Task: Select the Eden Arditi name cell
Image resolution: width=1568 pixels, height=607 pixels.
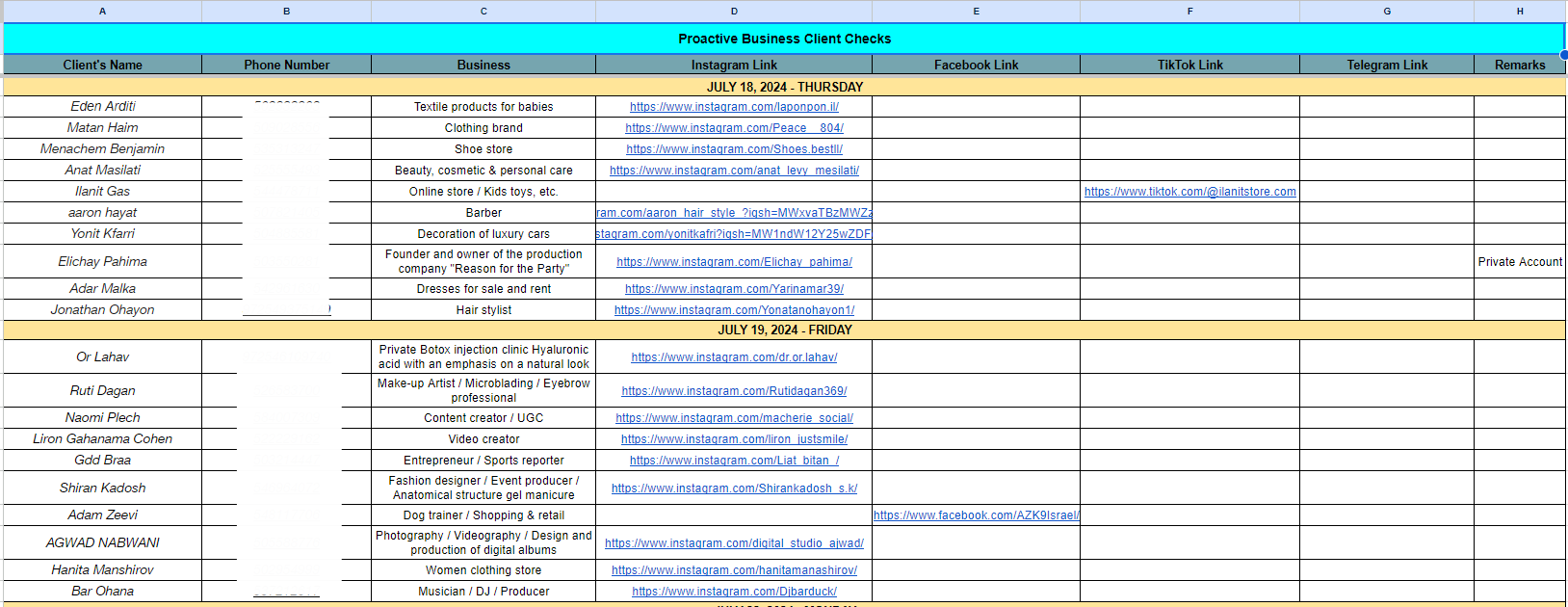Action: click(103, 106)
